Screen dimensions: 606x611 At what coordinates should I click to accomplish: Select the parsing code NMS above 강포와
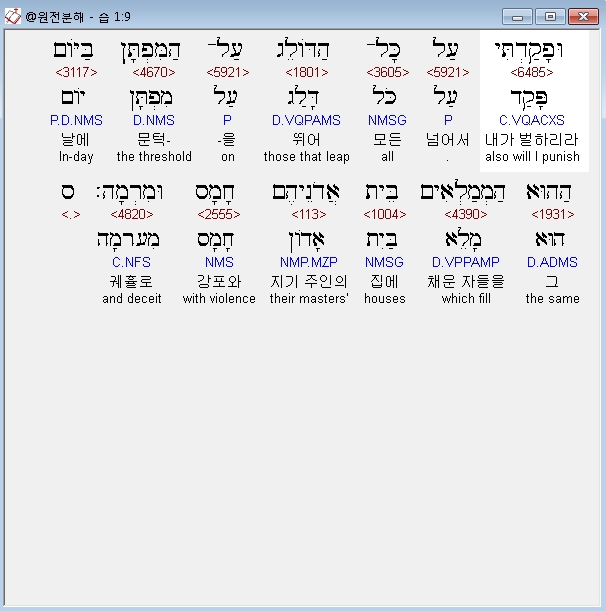219,262
